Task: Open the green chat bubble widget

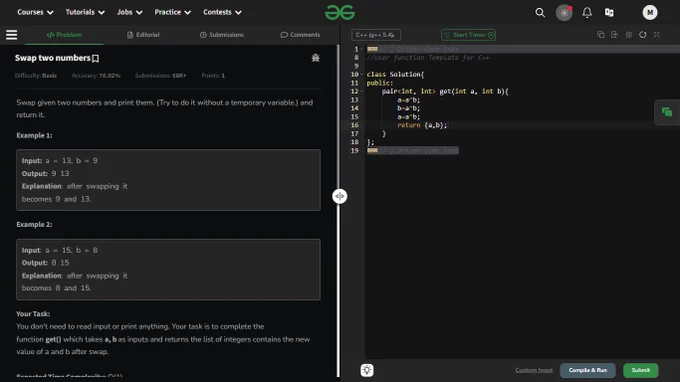Action: click(x=667, y=113)
